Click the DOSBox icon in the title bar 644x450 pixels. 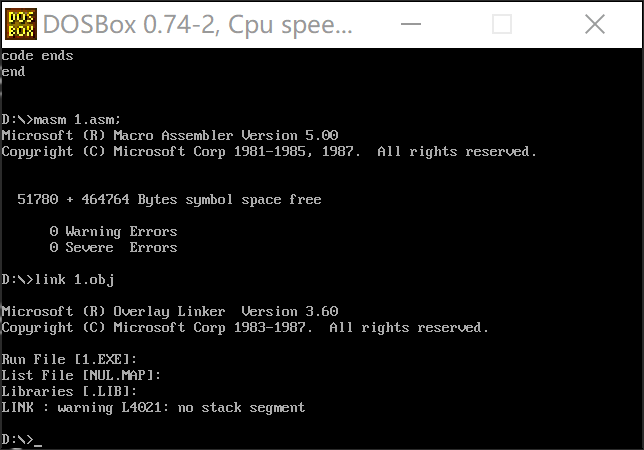[x=20, y=24]
